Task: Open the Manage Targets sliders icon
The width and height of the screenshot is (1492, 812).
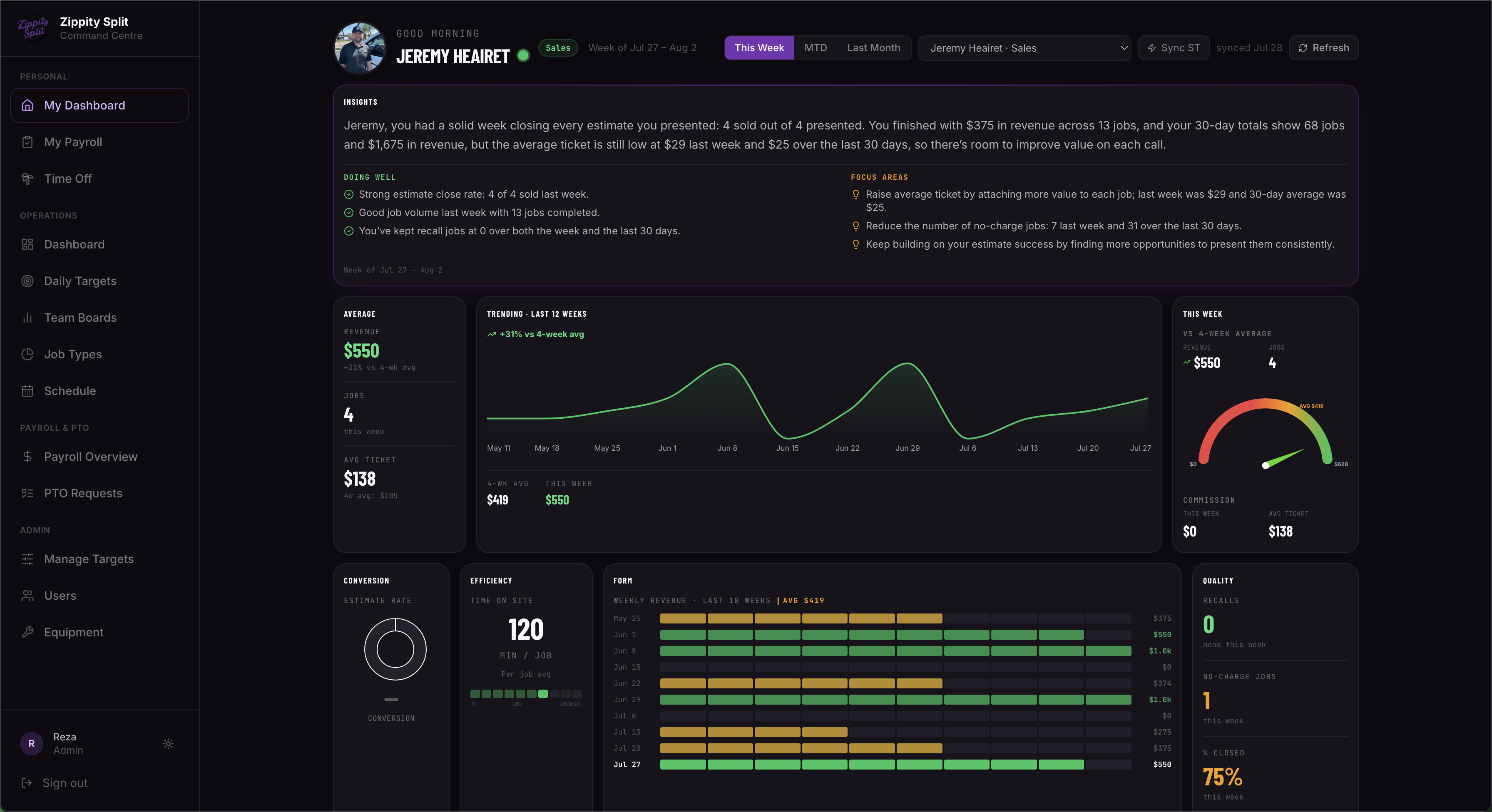Action: coord(27,559)
